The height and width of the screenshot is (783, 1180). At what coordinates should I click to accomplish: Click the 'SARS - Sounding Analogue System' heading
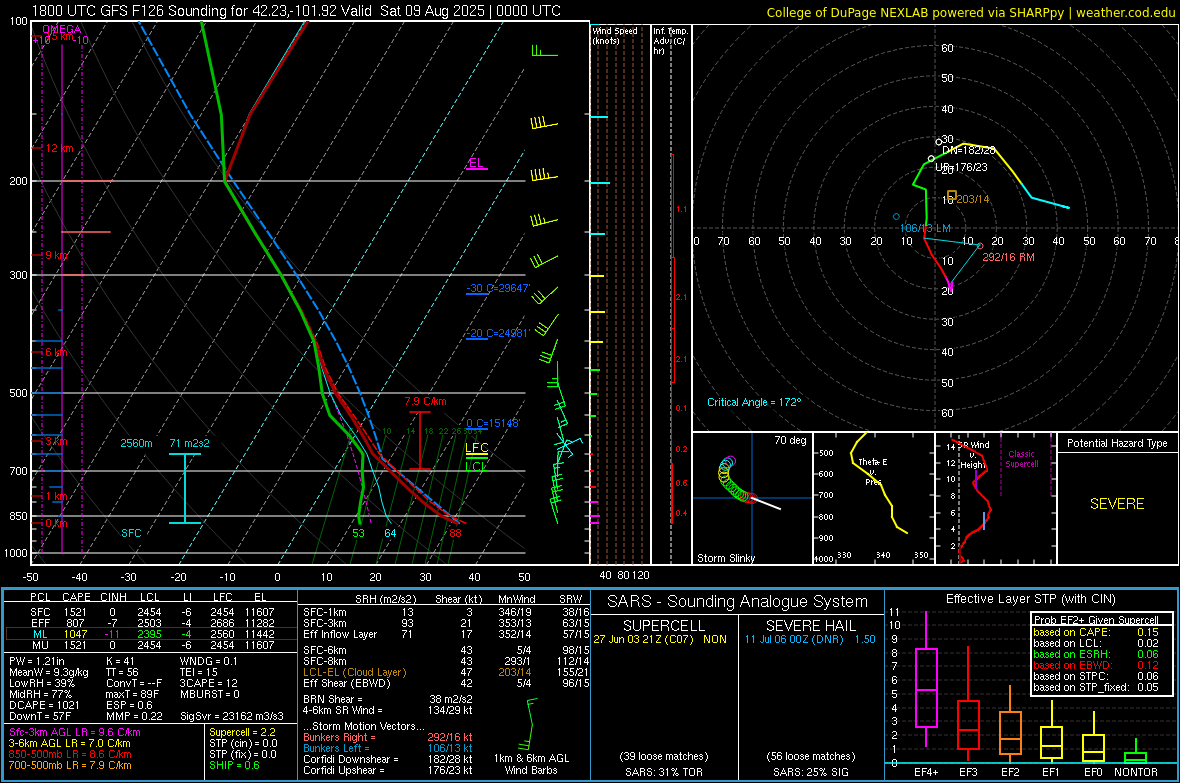point(738,602)
